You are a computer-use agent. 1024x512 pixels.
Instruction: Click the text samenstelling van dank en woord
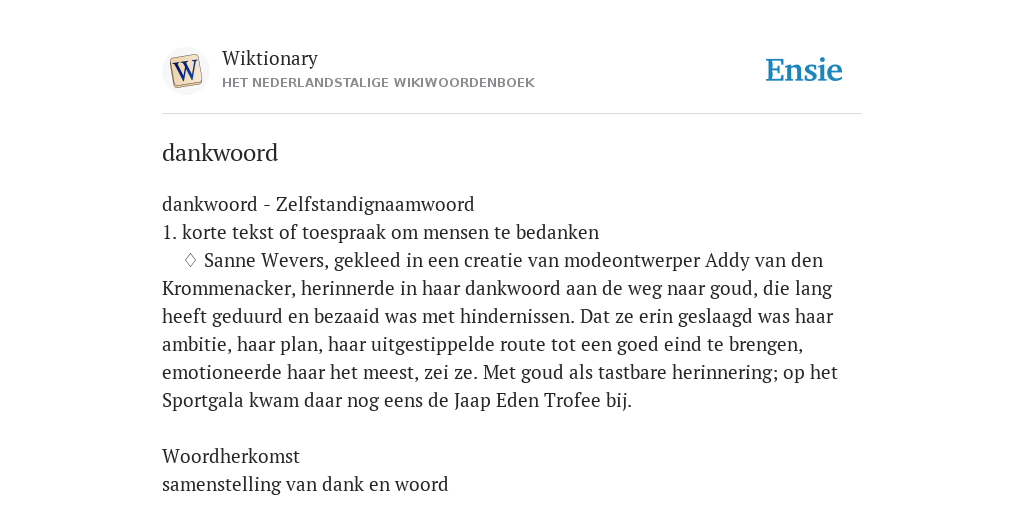(x=305, y=484)
